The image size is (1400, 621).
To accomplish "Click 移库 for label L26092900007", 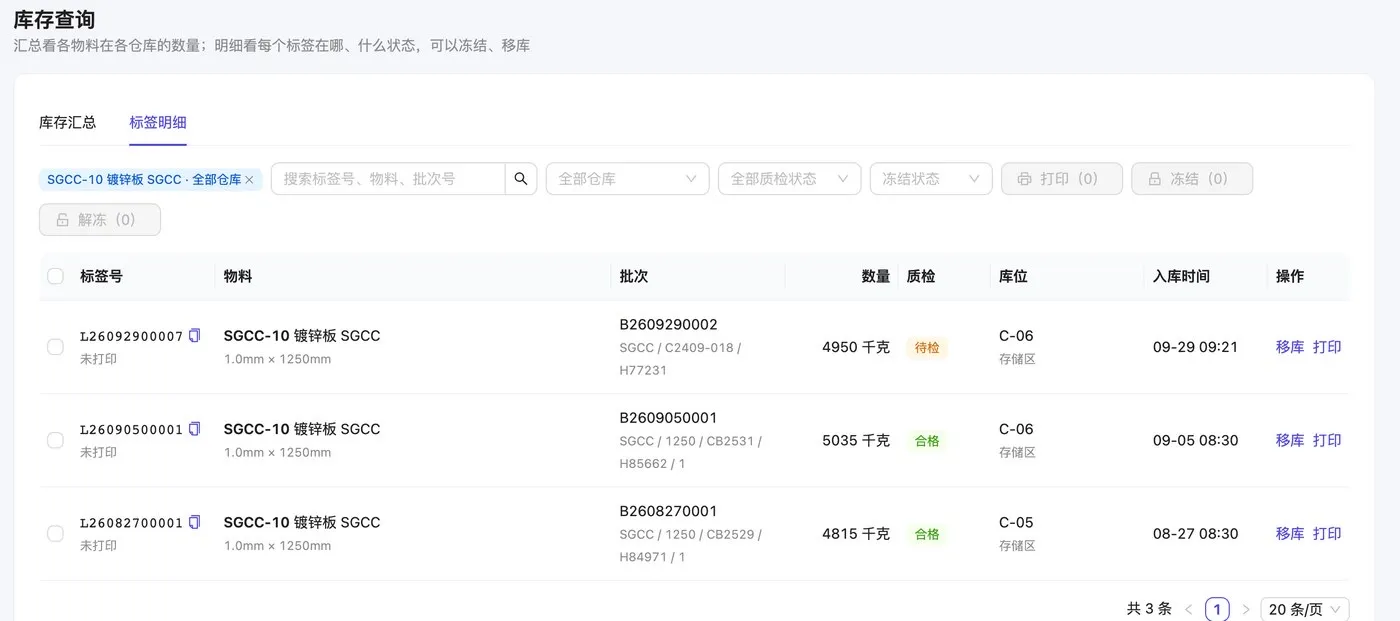I will [x=1290, y=347].
